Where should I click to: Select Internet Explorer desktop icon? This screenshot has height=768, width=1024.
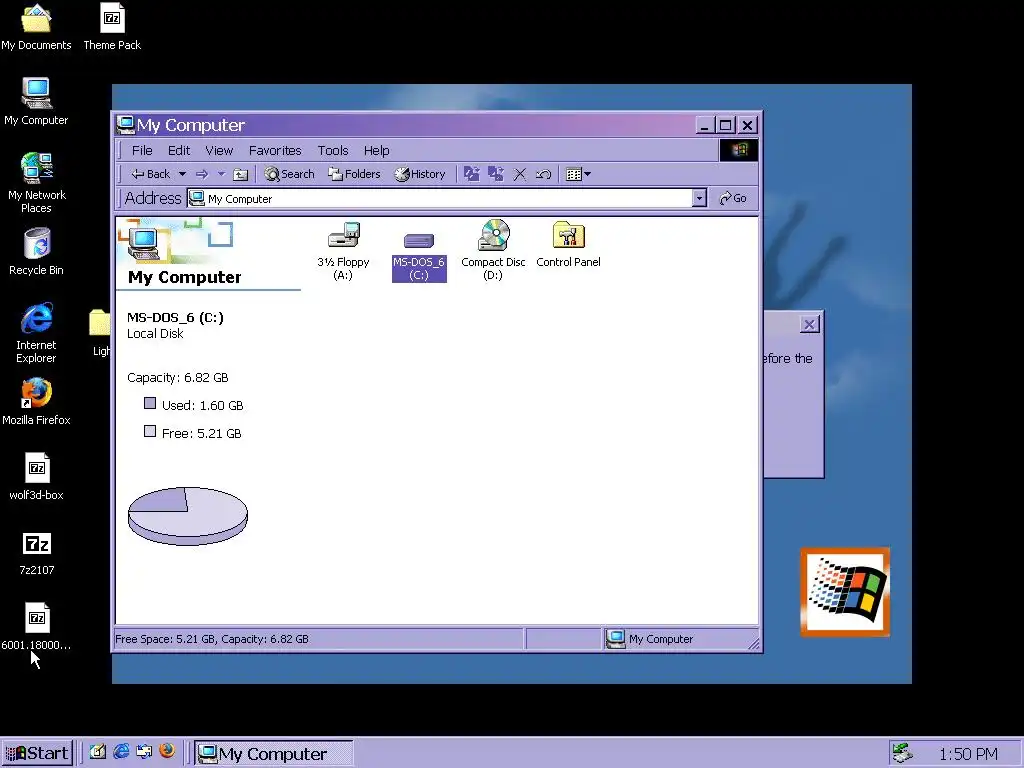coord(36,333)
